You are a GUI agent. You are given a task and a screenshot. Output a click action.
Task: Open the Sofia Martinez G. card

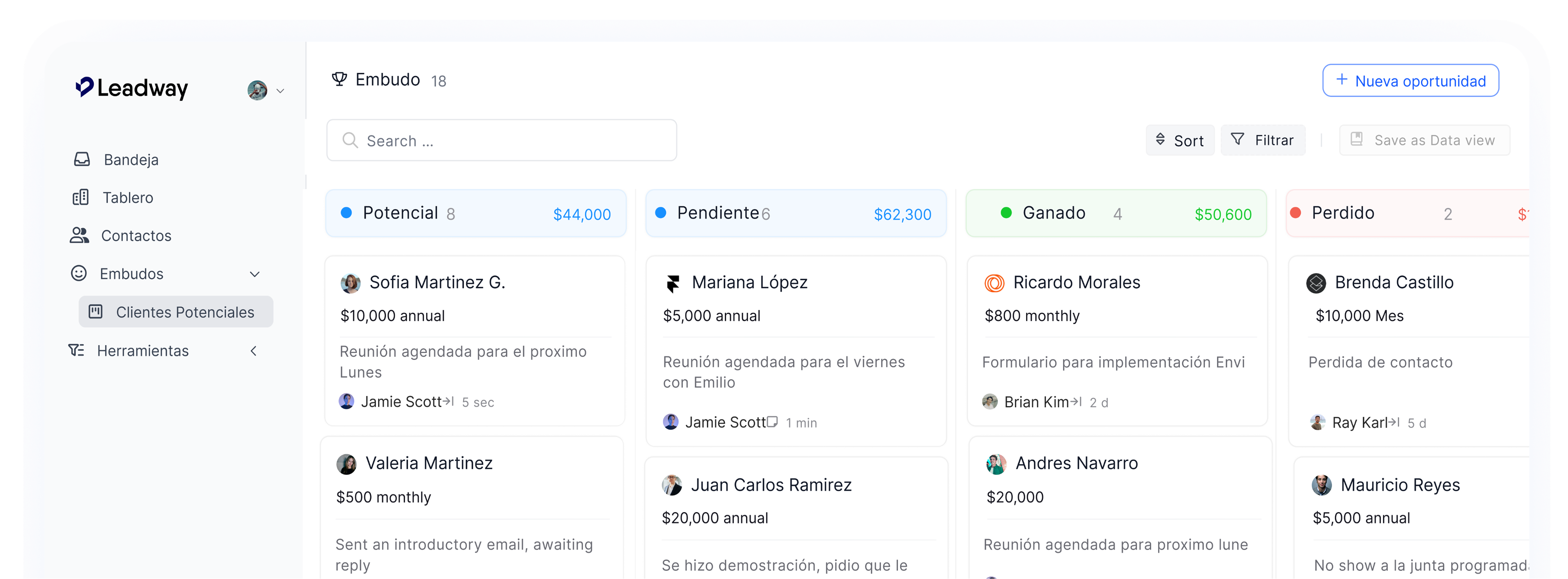475,341
